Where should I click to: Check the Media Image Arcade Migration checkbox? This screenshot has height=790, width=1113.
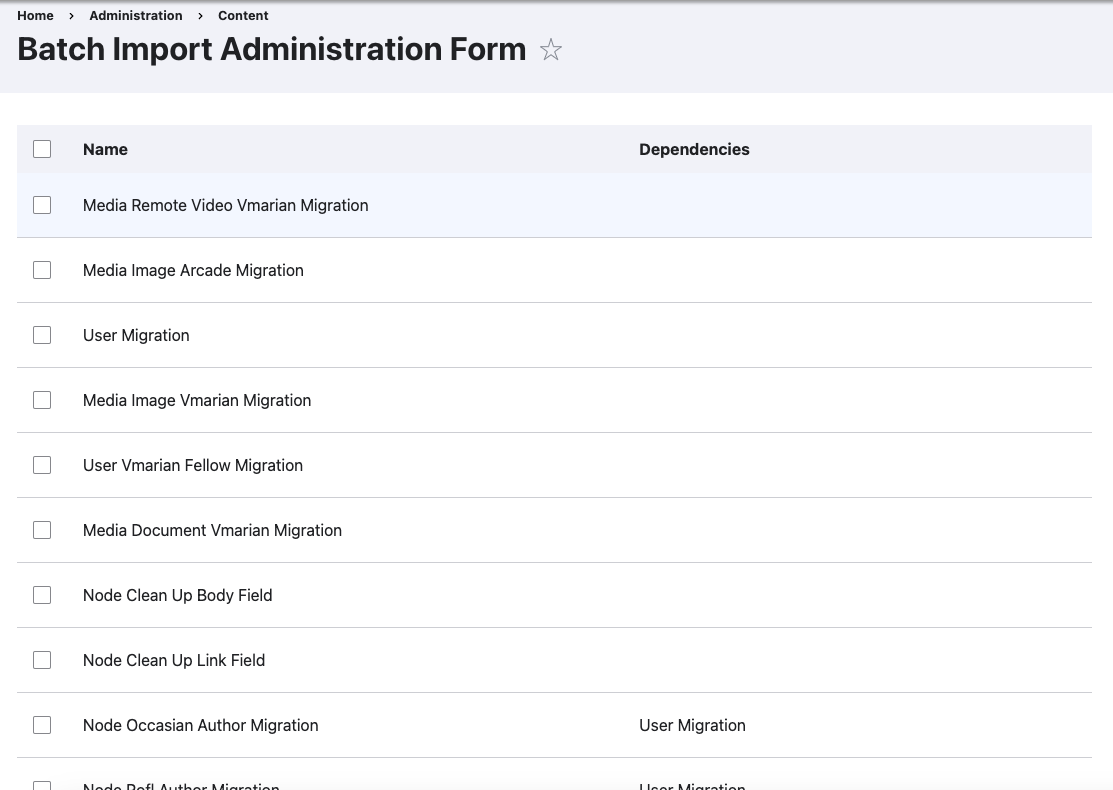pos(42,270)
